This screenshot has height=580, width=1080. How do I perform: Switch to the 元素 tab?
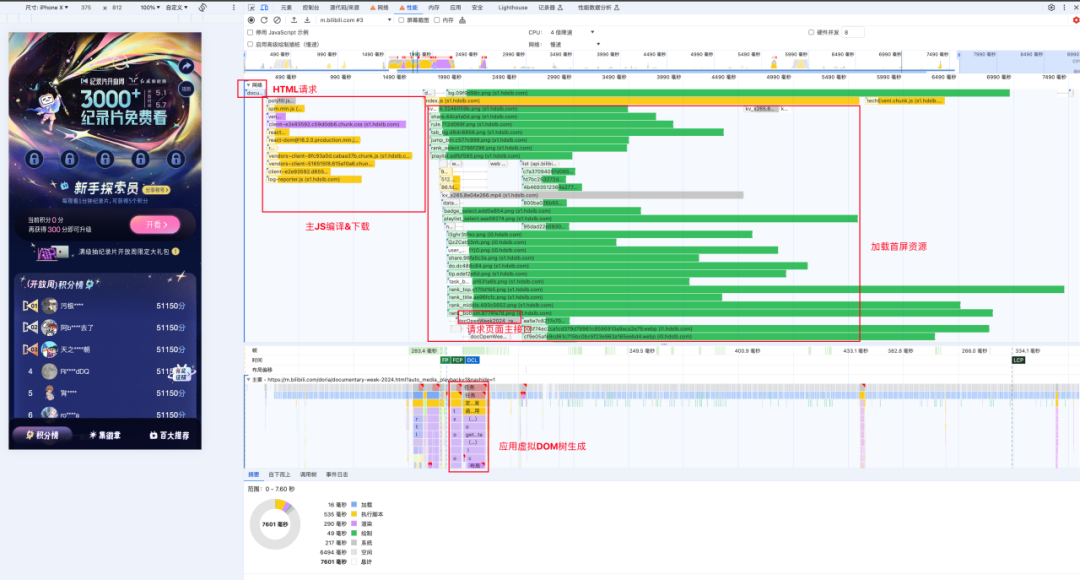coord(287,8)
